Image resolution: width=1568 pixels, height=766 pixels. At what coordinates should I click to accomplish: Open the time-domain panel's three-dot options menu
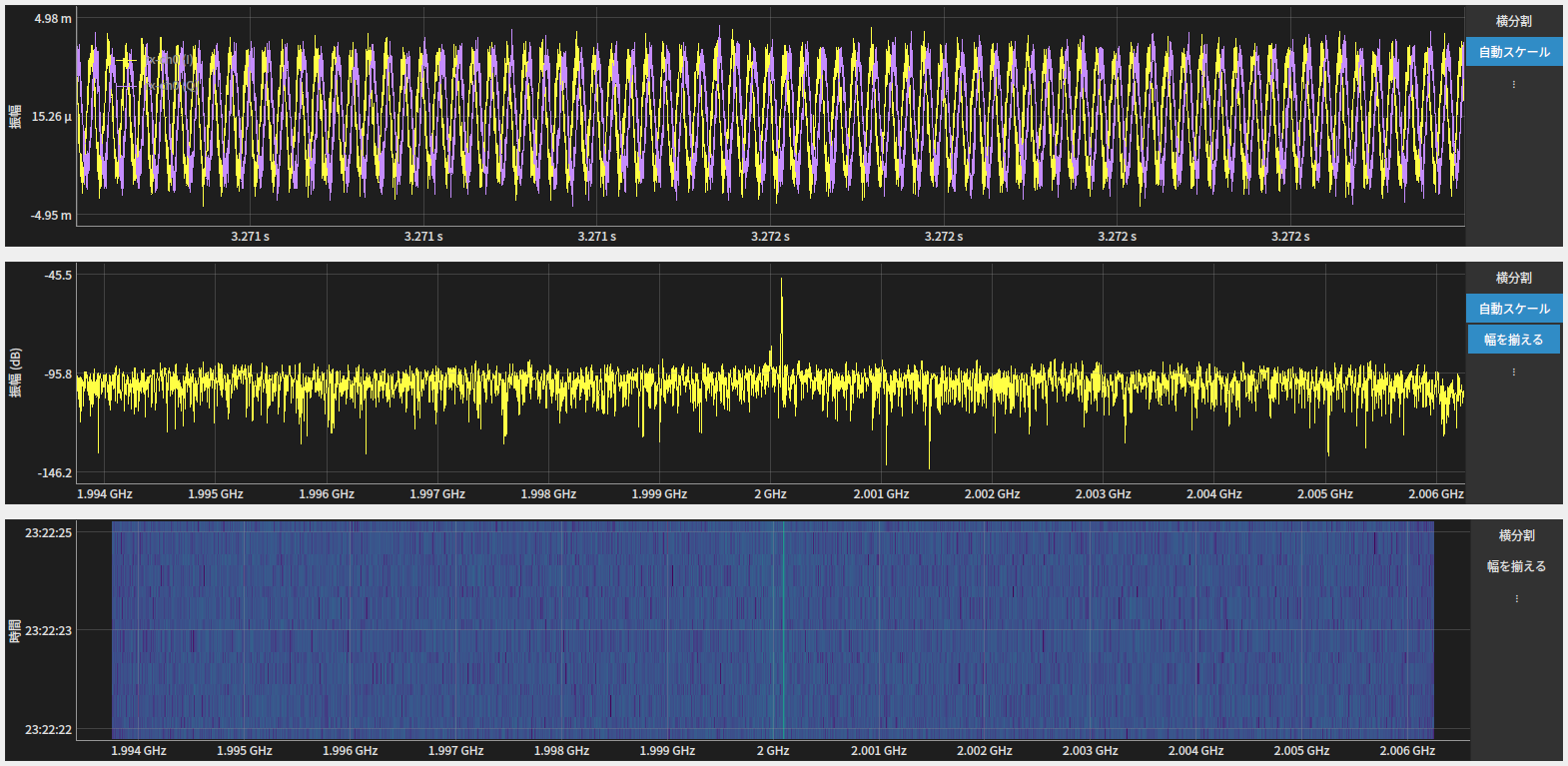1513,84
